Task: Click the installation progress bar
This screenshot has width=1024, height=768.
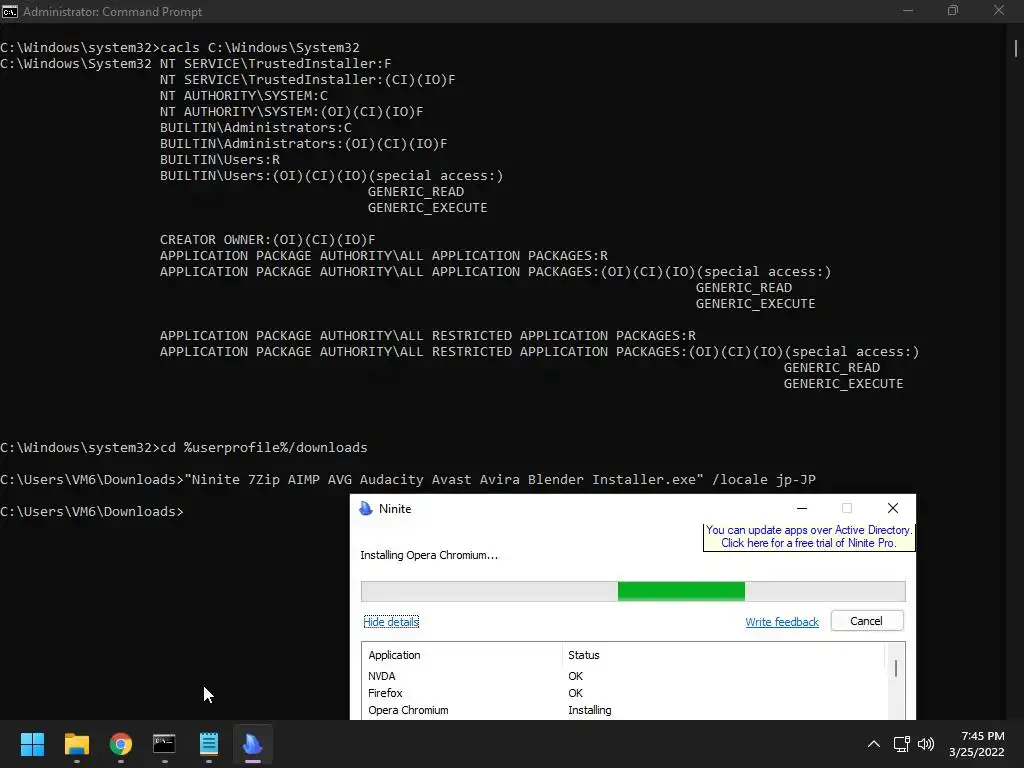Action: pyautogui.click(x=633, y=591)
